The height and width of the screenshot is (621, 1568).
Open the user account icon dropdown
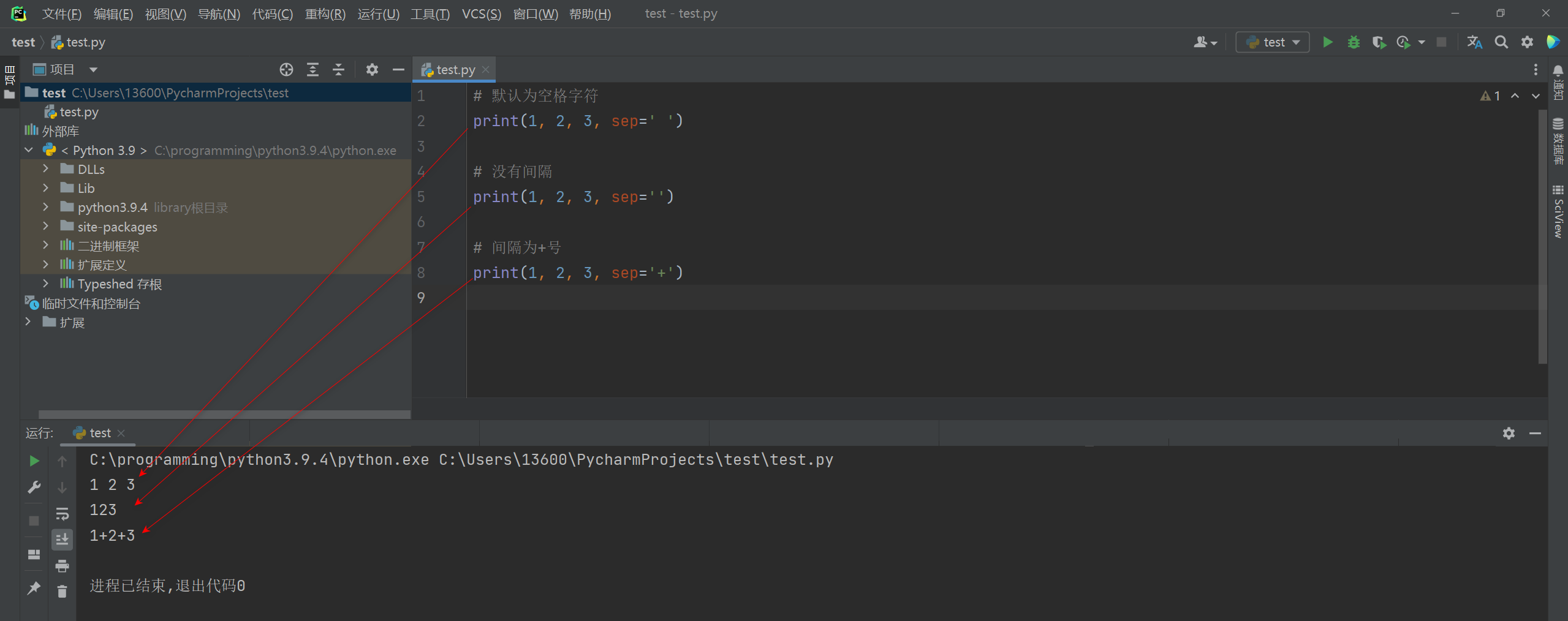(x=1205, y=42)
